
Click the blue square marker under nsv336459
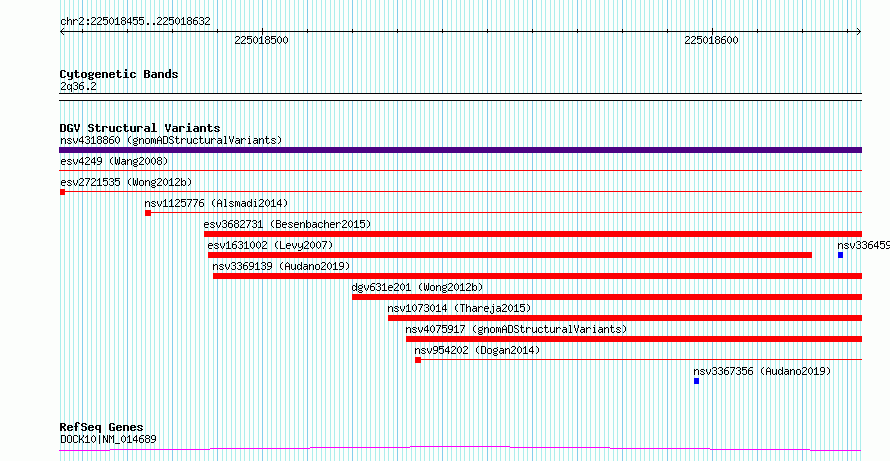[840, 255]
